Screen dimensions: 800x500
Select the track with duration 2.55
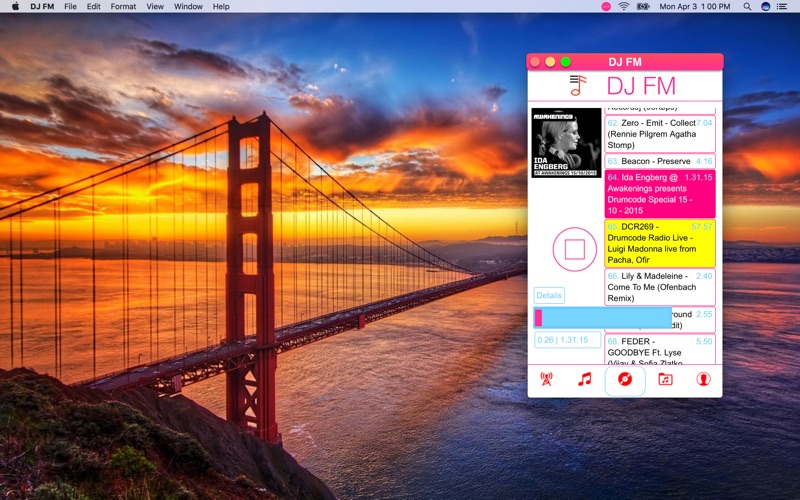[x=693, y=319]
